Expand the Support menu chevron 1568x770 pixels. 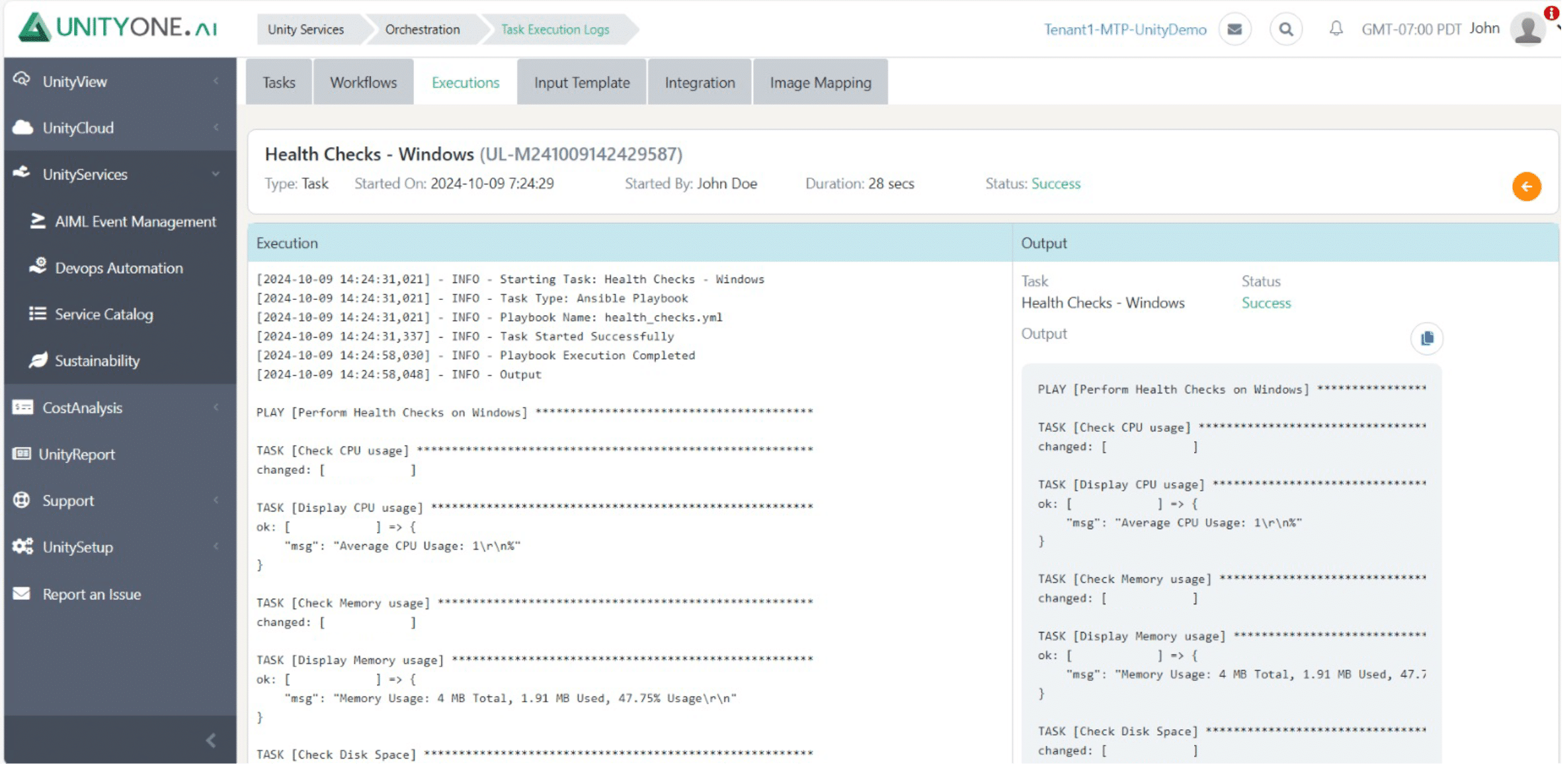click(216, 500)
